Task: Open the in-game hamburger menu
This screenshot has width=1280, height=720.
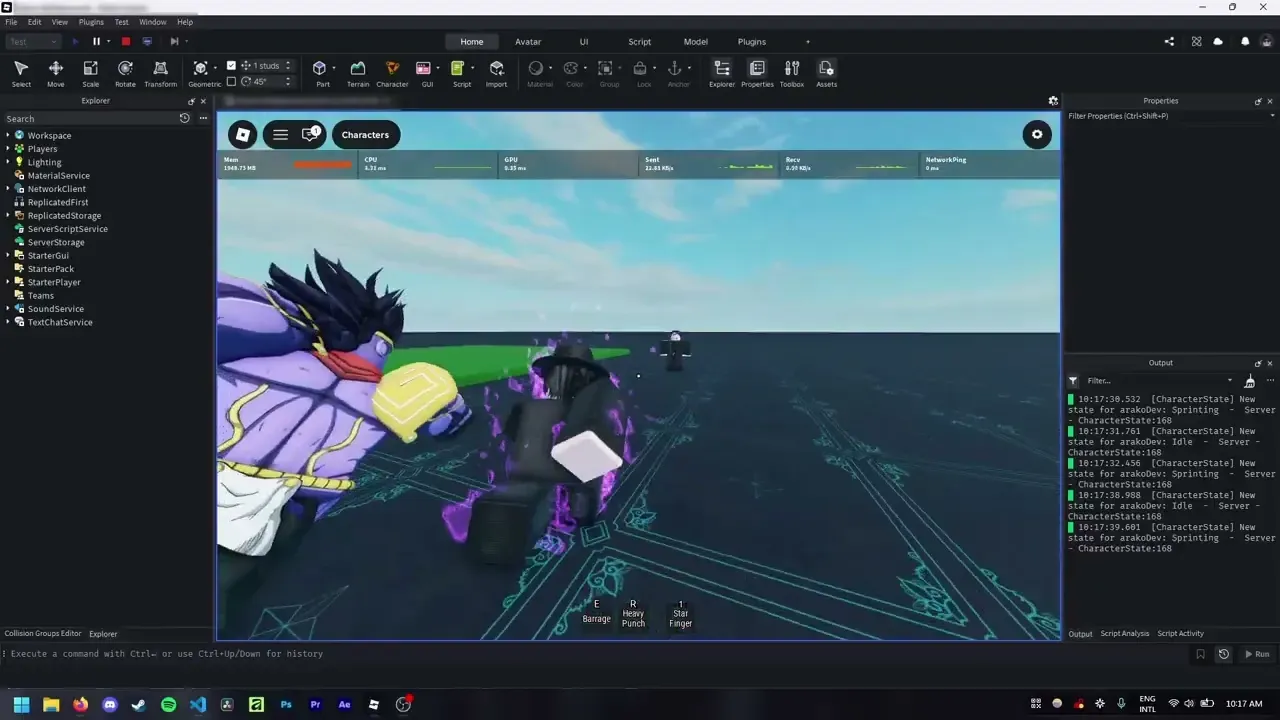Action: click(281, 135)
